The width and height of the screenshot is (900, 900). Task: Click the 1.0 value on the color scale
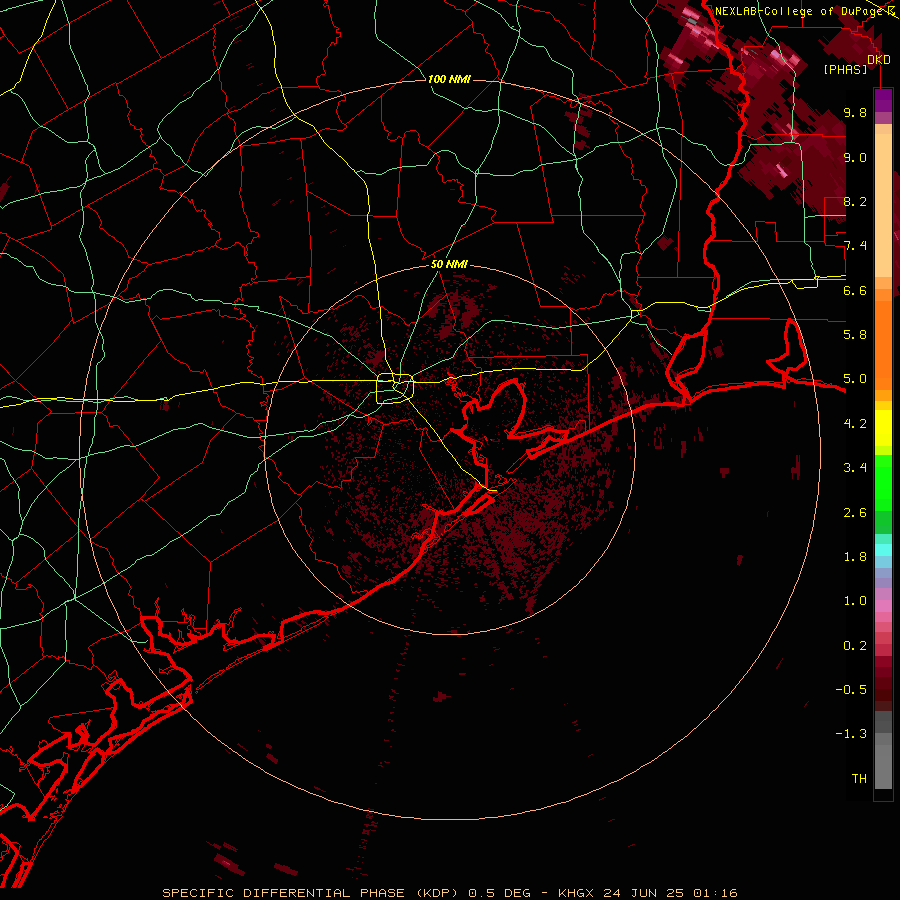[x=855, y=601]
